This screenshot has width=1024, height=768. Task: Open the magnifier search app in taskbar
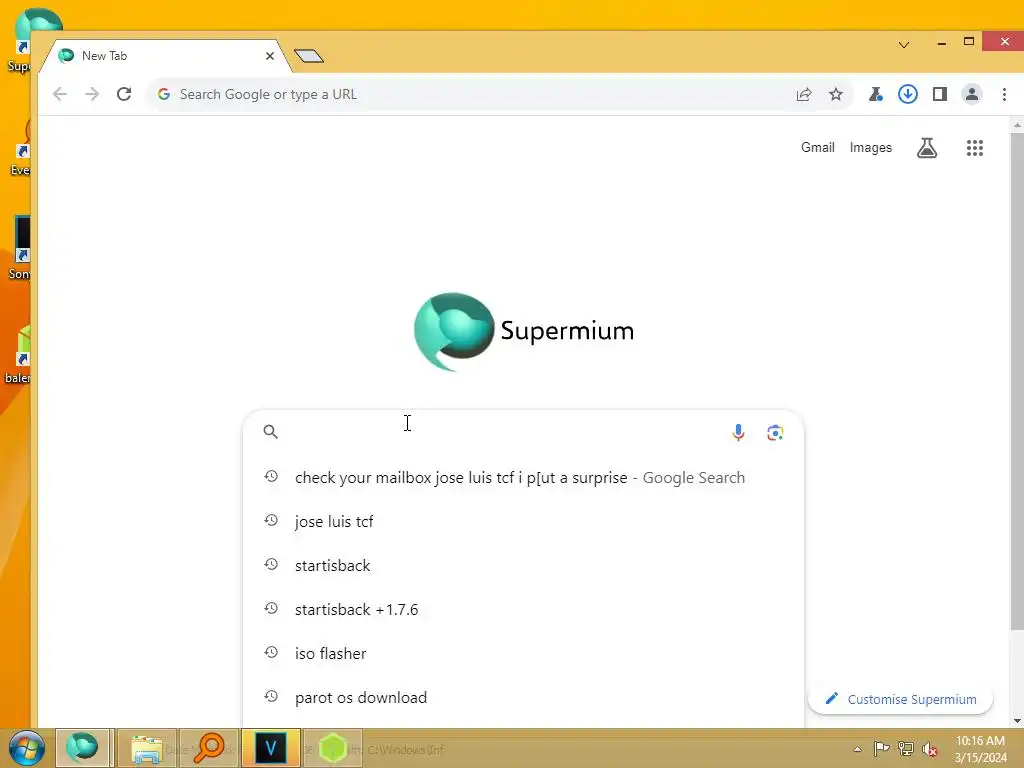(x=209, y=748)
